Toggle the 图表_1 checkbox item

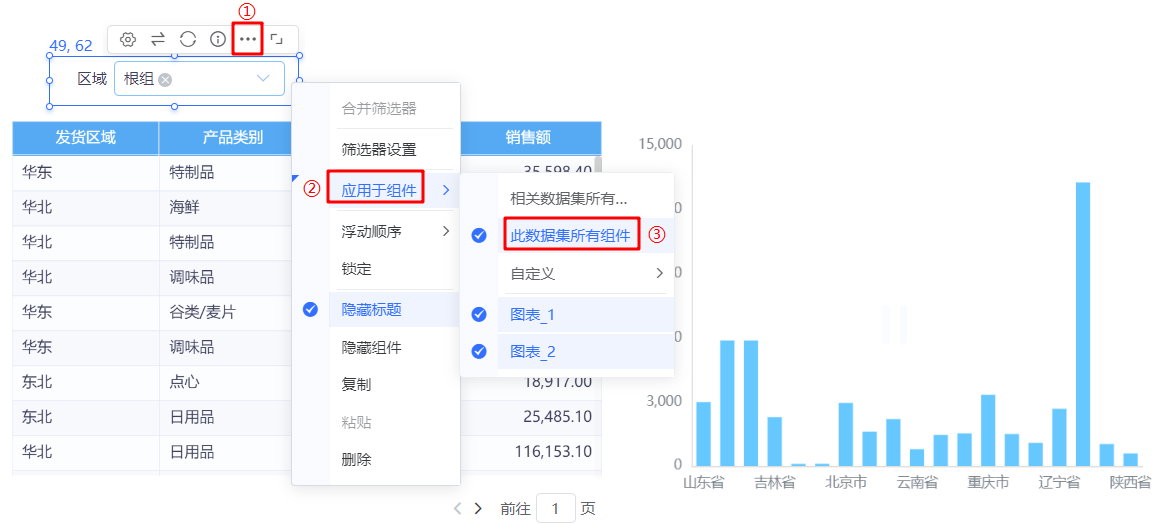click(x=586, y=315)
